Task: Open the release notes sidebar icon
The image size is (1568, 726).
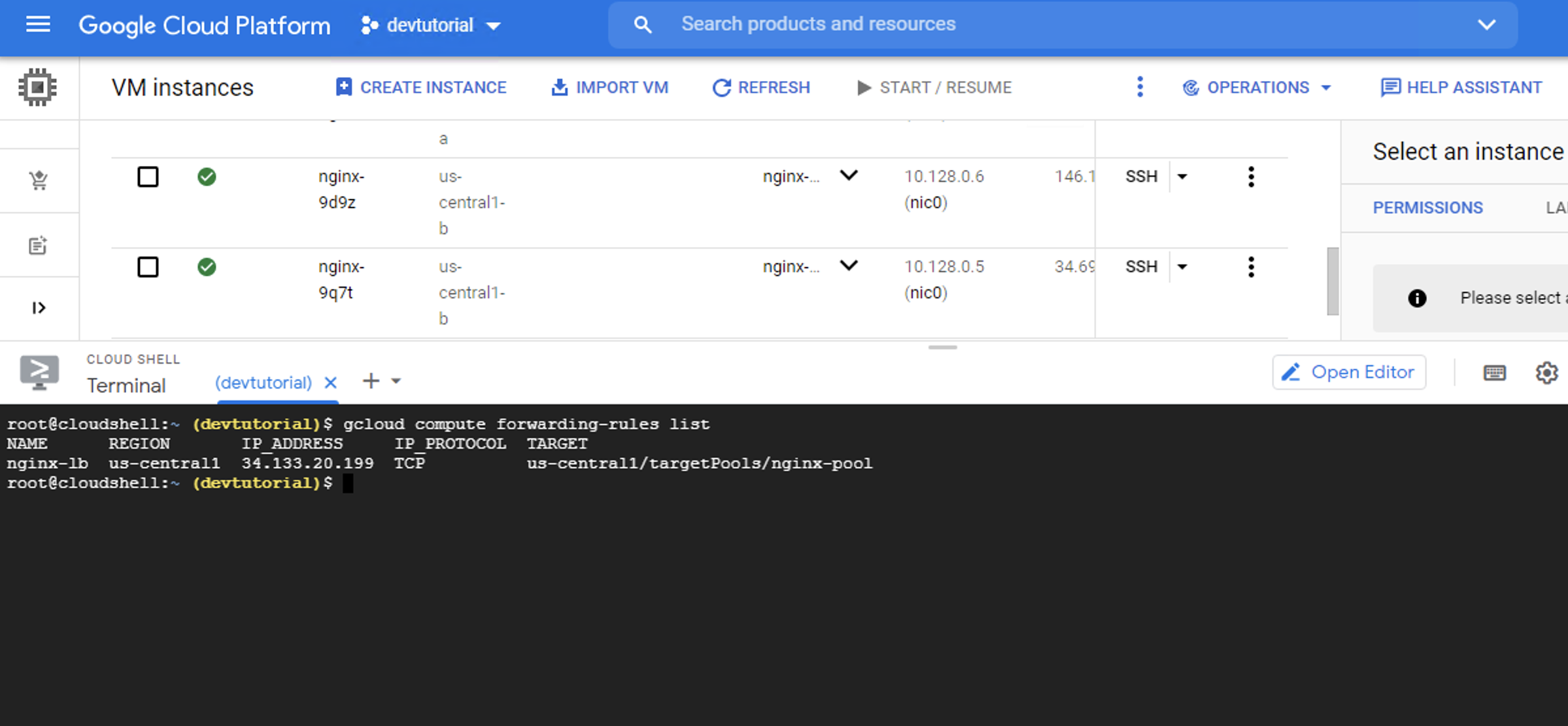Action: coord(38,245)
